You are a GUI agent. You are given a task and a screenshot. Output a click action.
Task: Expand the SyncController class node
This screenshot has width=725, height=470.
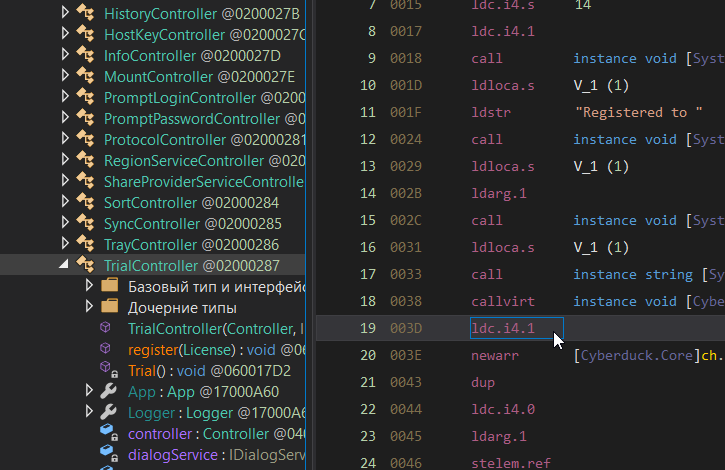click(x=66, y=224)
